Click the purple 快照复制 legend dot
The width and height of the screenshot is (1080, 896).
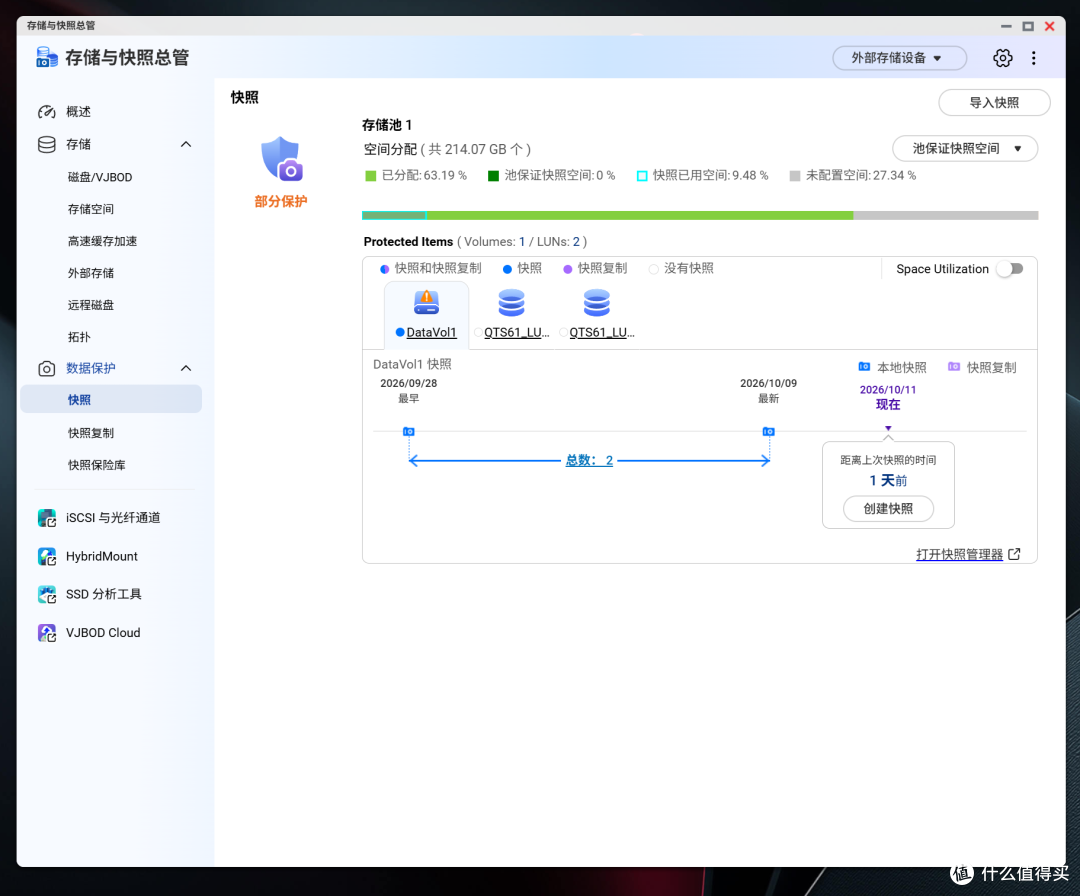coord(568,269)
